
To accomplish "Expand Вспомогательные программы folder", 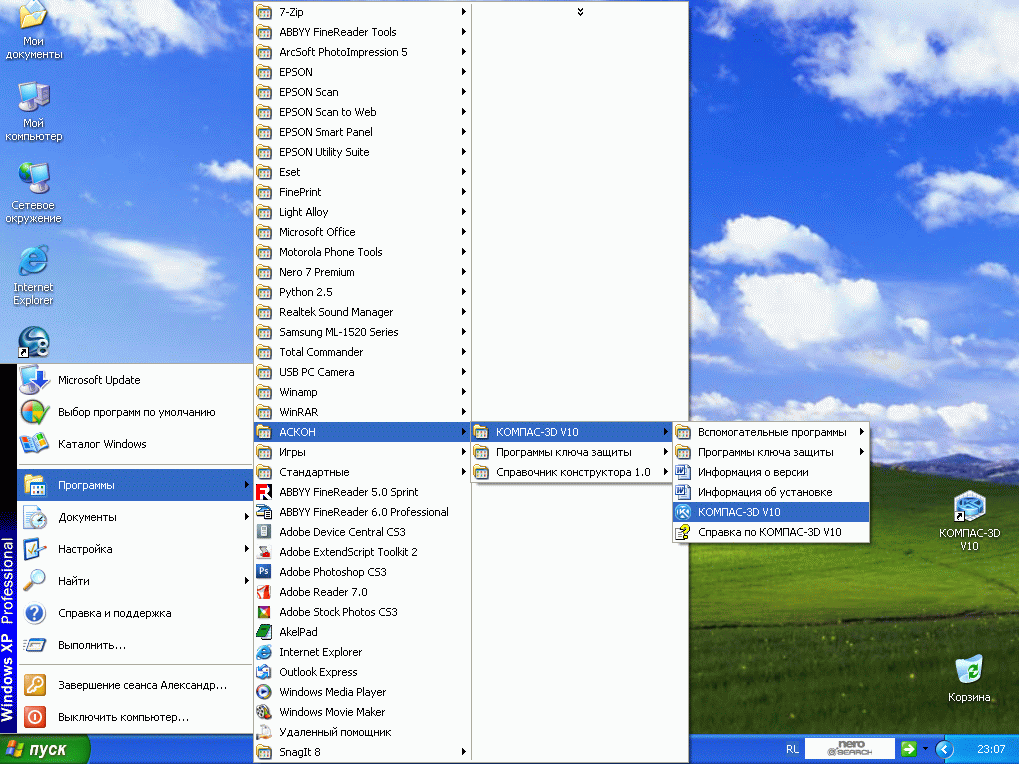I will click(x=771, y=432).
